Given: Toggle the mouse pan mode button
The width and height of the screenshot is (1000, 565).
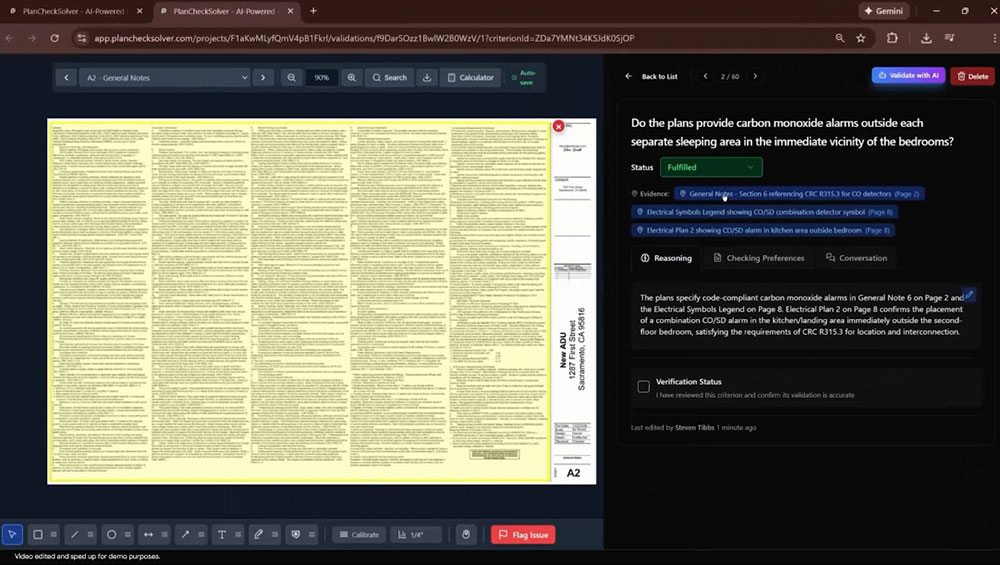Looking at the screenshot, I should click(x=465, y=535).
